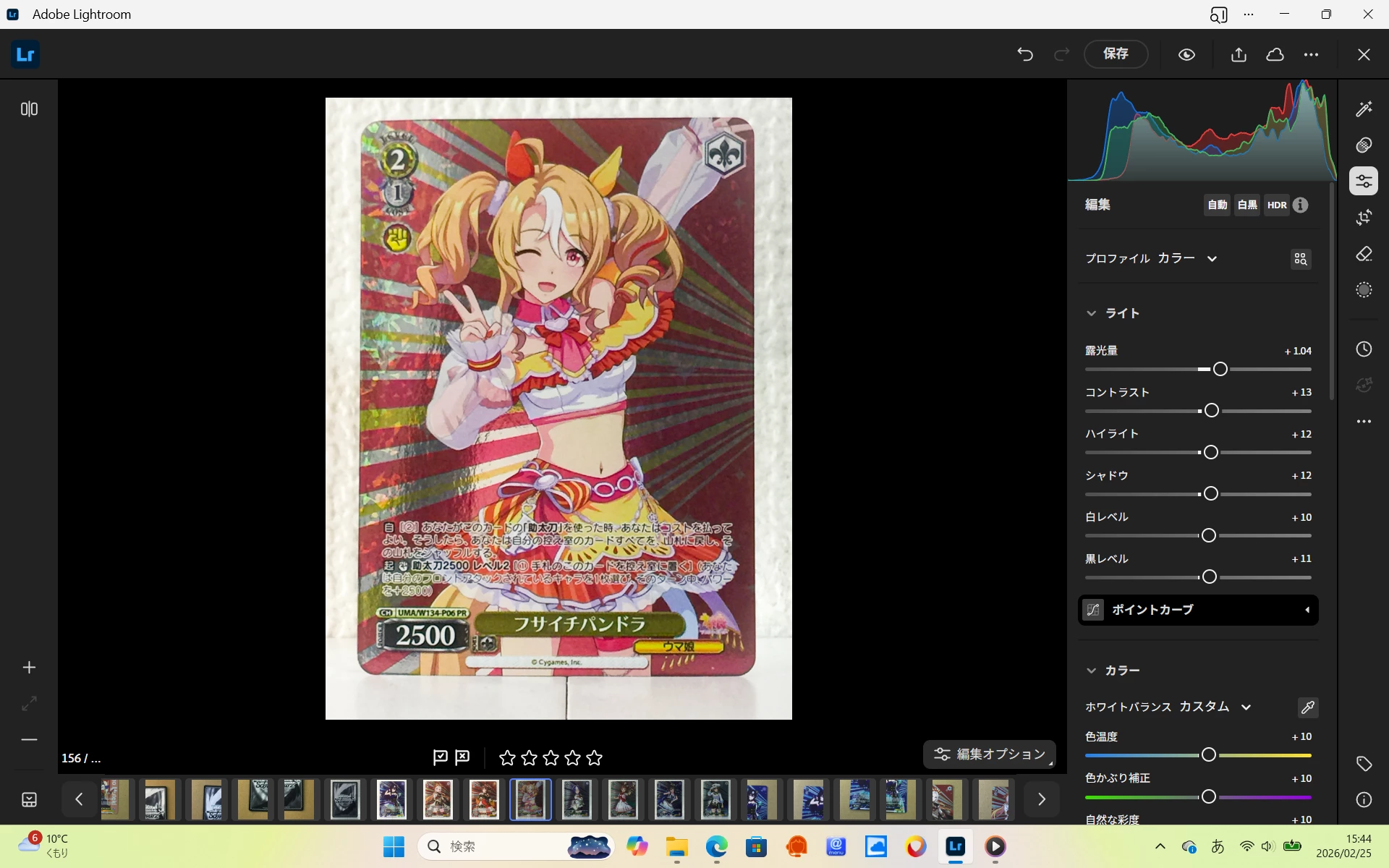Open the presets overlapping circles icon
Viewport: 1389px width, 868px height.
coord(1364,145)
